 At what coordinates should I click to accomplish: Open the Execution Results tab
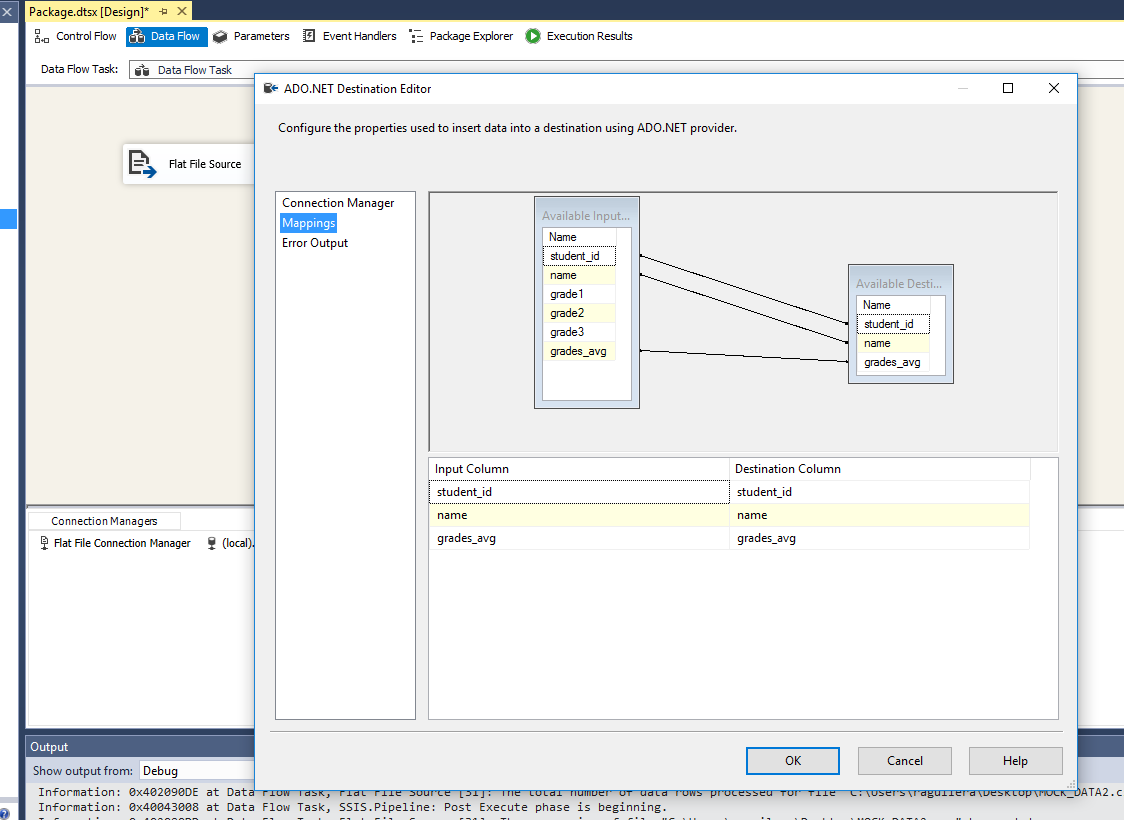click(x=578, y=36)
